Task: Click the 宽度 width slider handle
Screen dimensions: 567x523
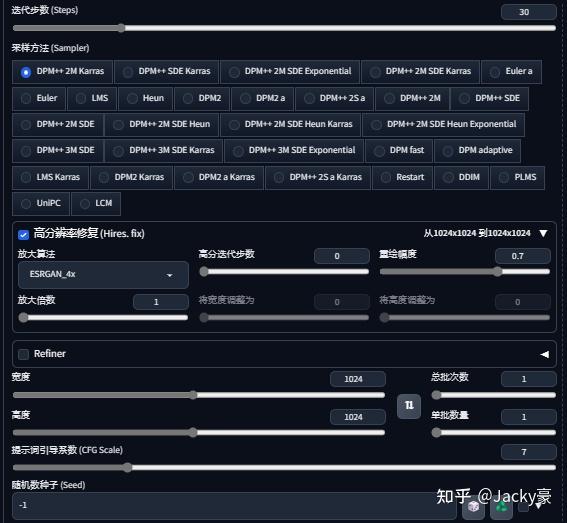Action: (193, 395)
